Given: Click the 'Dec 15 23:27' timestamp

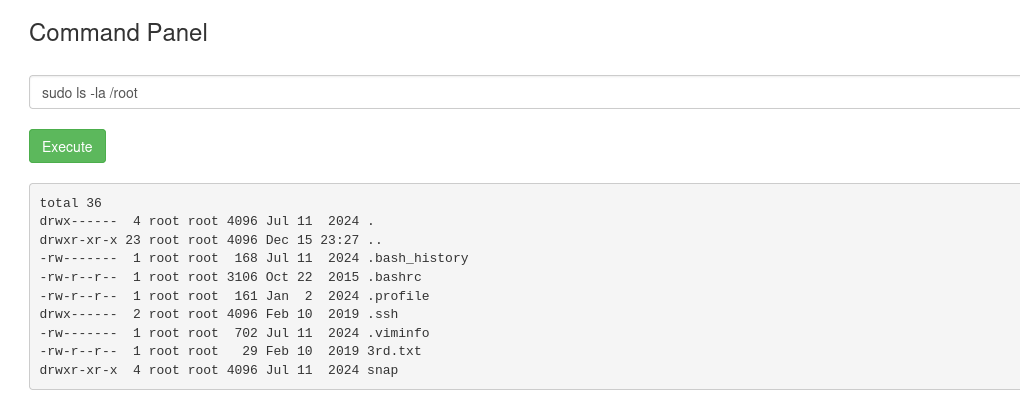Looking at the screenshot, I should [313, 240].
